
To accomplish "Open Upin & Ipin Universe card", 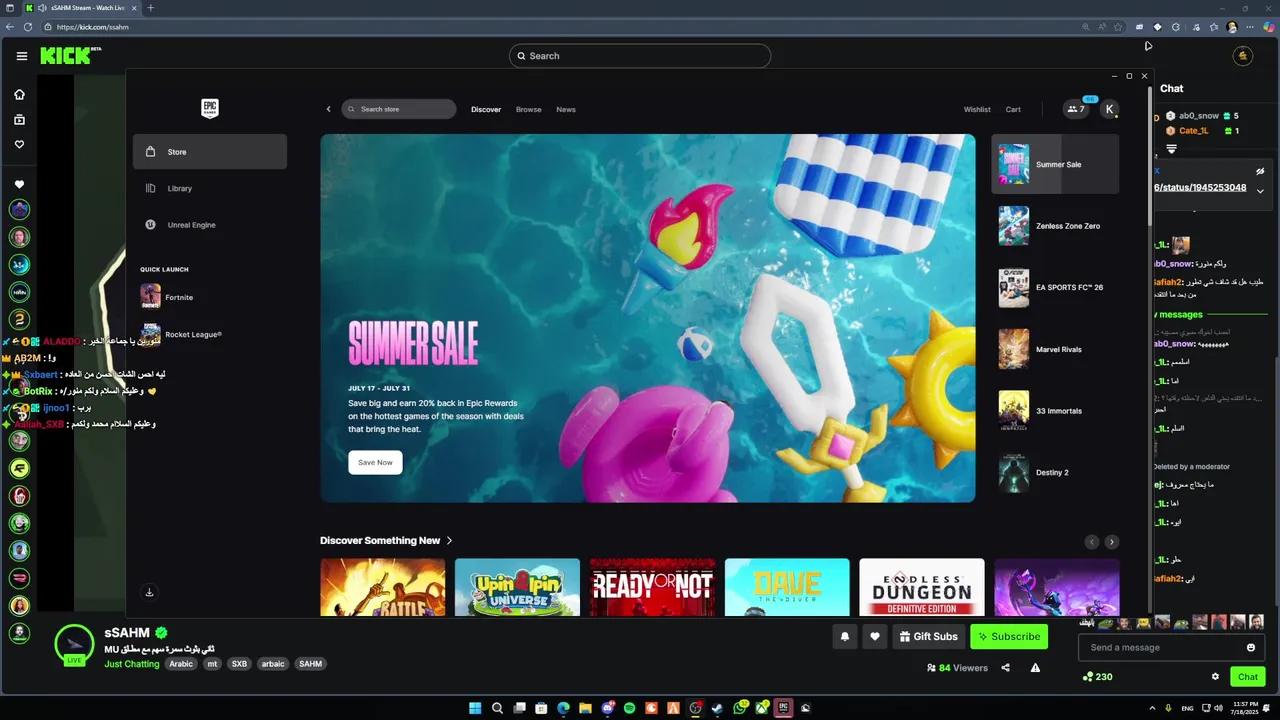I will pyautogui.click(x=517, y=587).
